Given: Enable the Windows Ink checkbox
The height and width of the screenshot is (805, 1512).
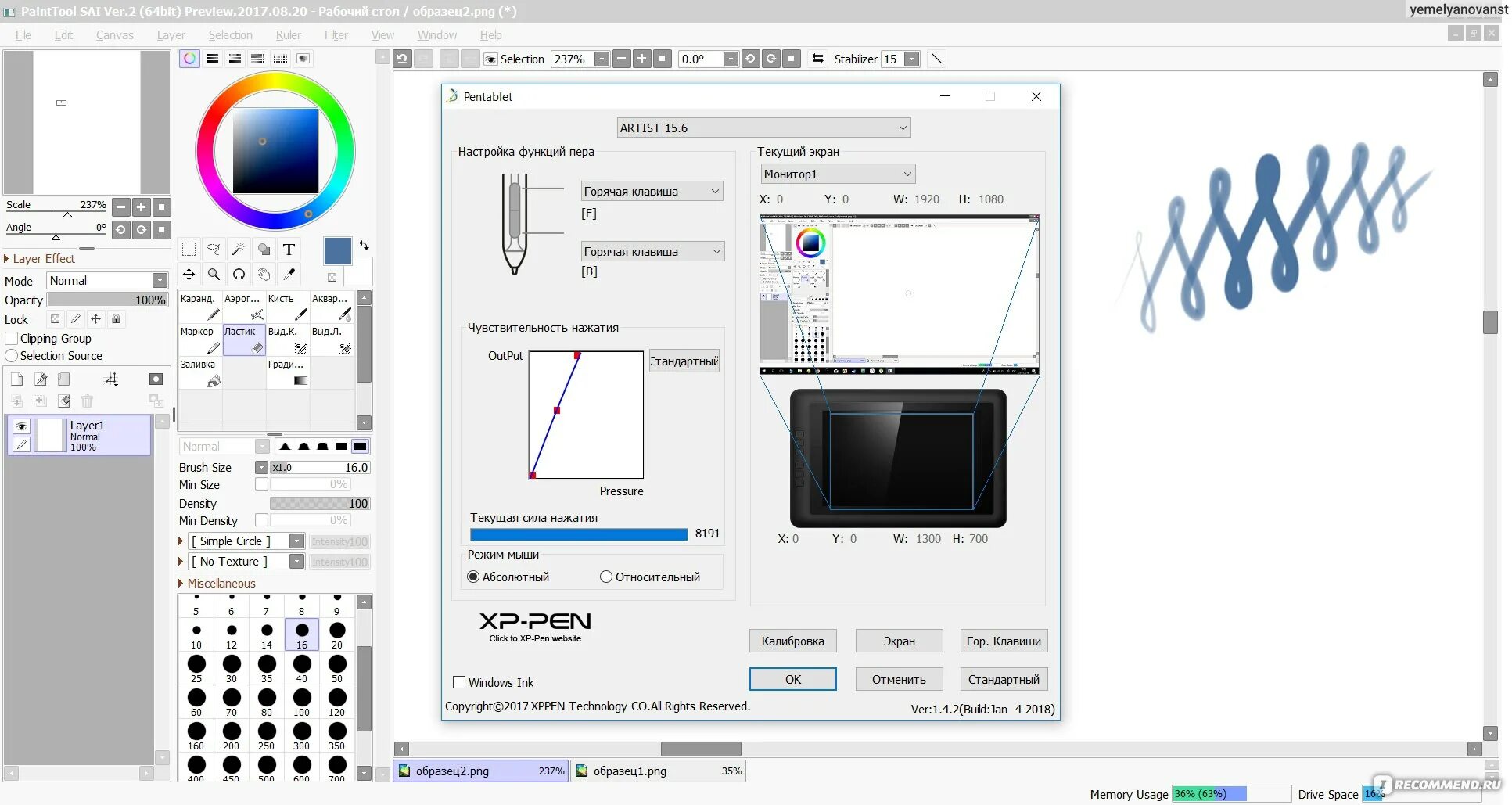Looking at the screenshot, I should 459,682.
